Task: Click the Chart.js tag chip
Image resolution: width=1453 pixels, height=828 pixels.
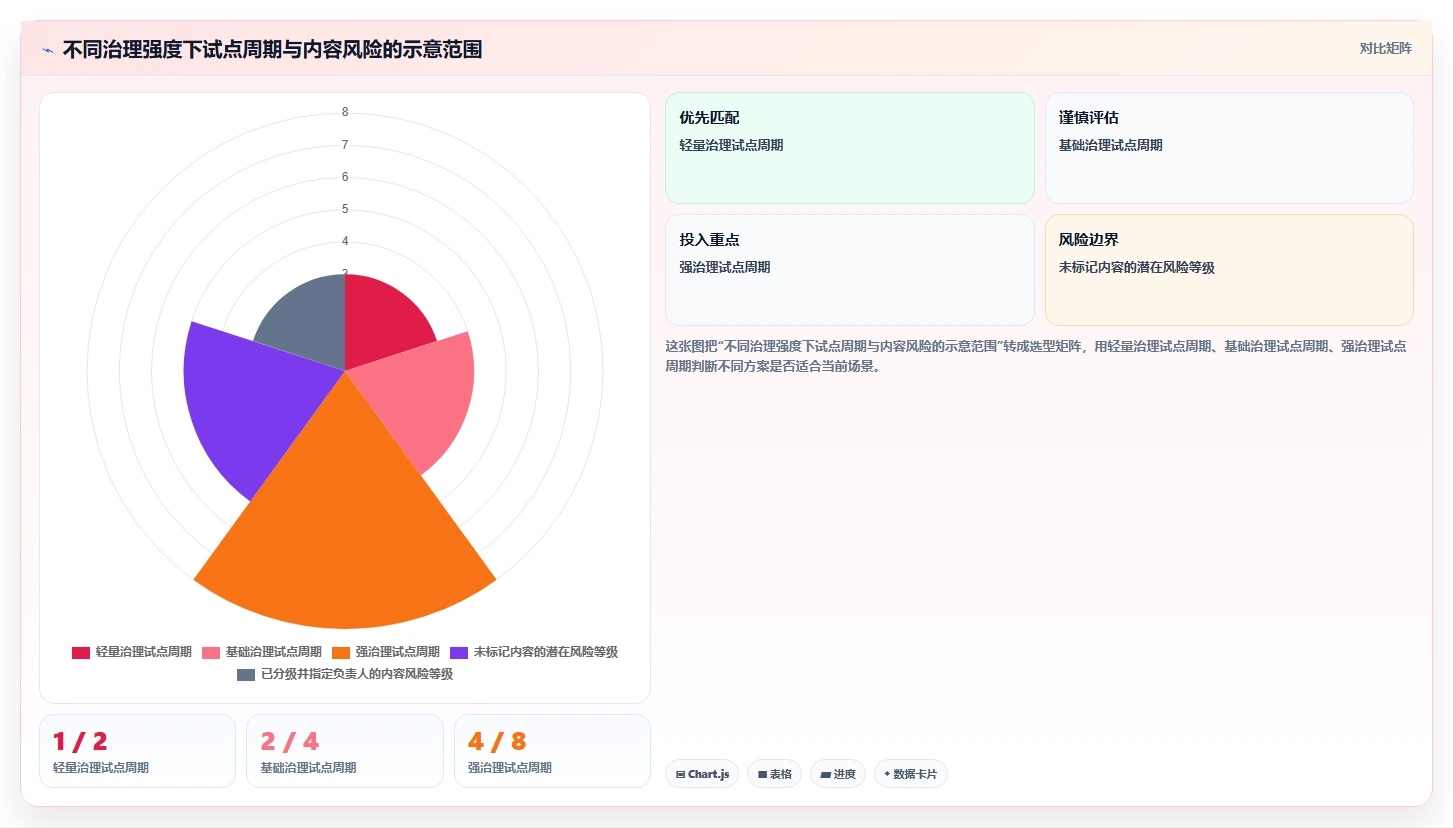Action: click(702, 774)
